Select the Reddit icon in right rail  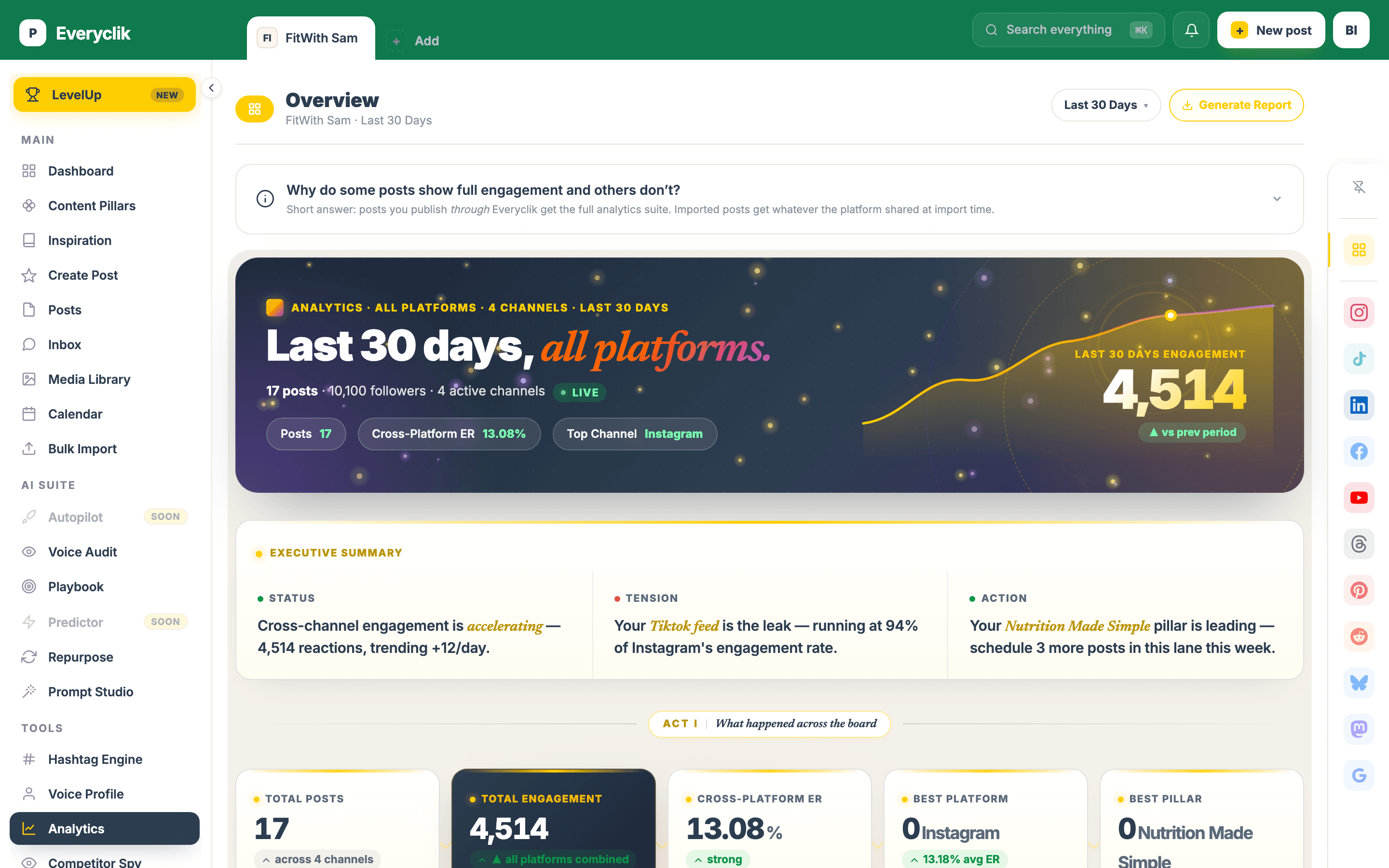pos(1359,637)
